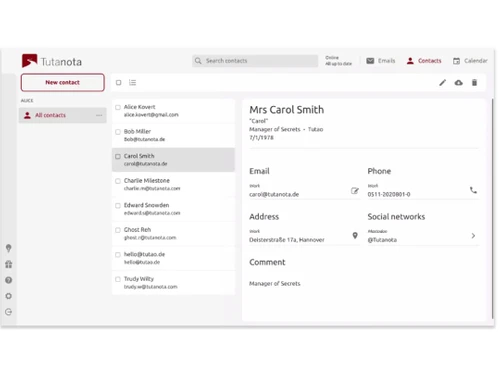500x375 pixels.
Task: Click the phone number 0511-202801-0
Action: [x=389, y=194]
